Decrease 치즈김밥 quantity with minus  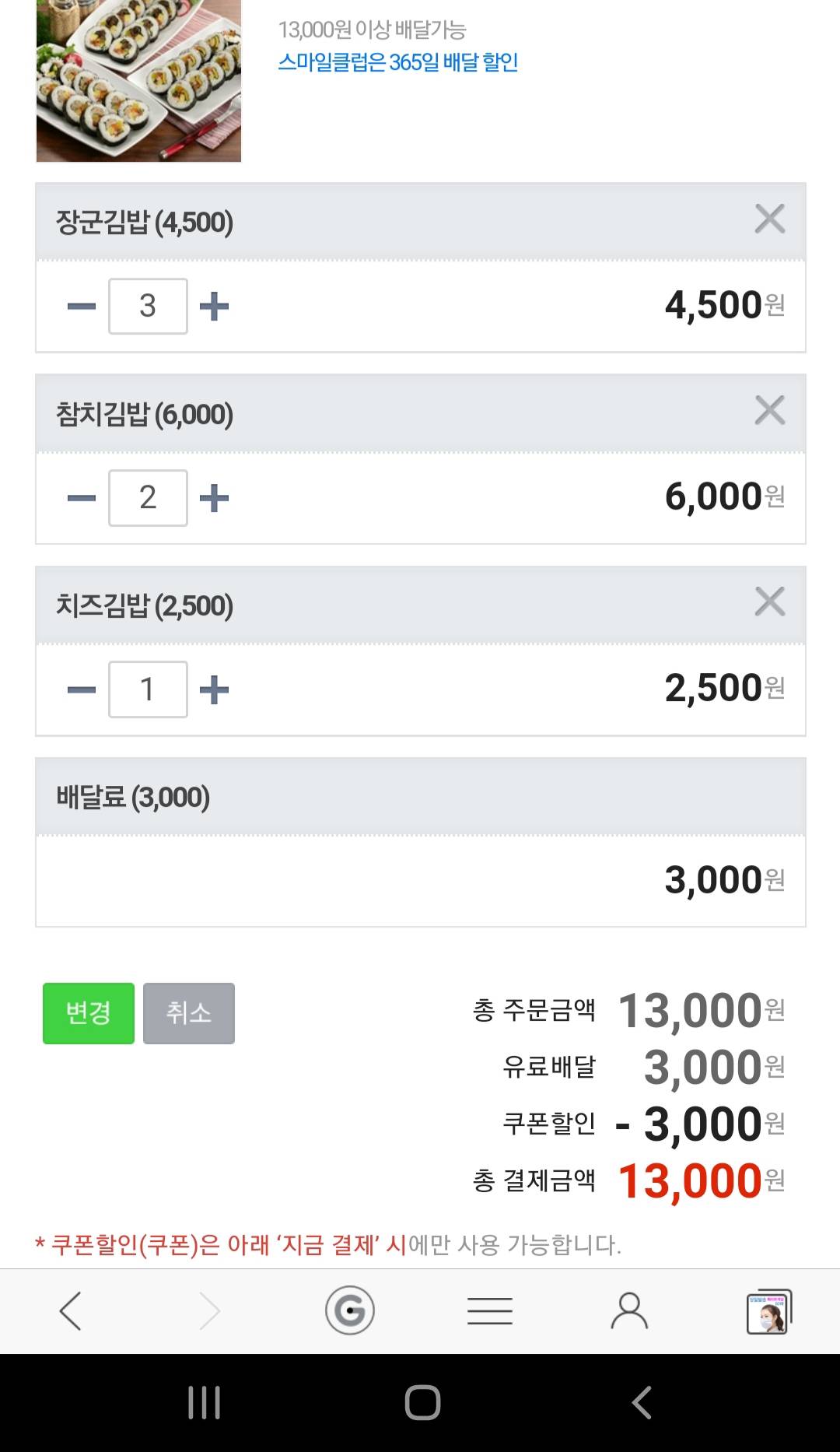pyautogui.click(x=82, y=689)
